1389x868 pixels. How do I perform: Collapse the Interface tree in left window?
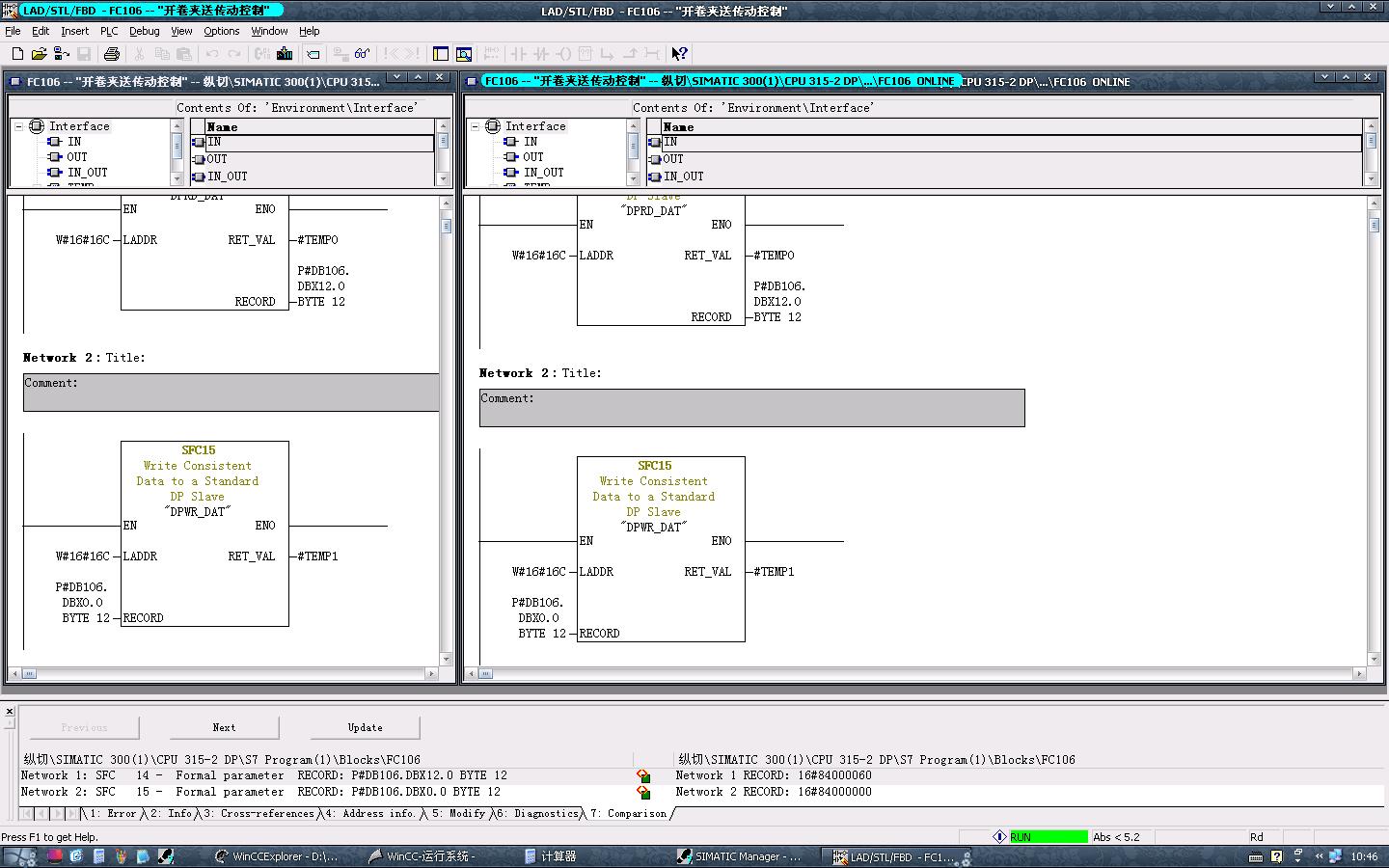[18, 126]
